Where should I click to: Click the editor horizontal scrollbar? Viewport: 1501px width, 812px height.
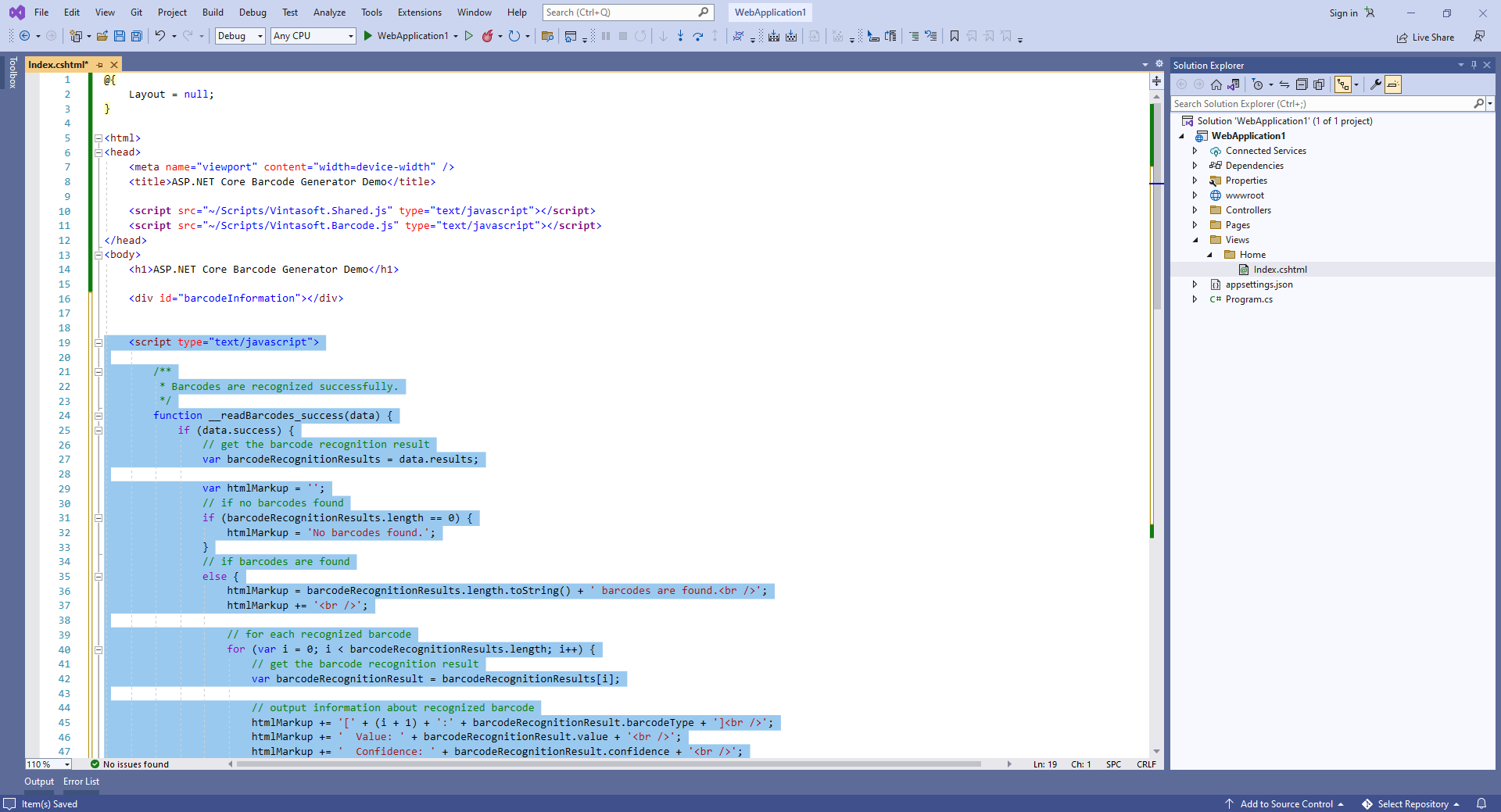[610, 764]
